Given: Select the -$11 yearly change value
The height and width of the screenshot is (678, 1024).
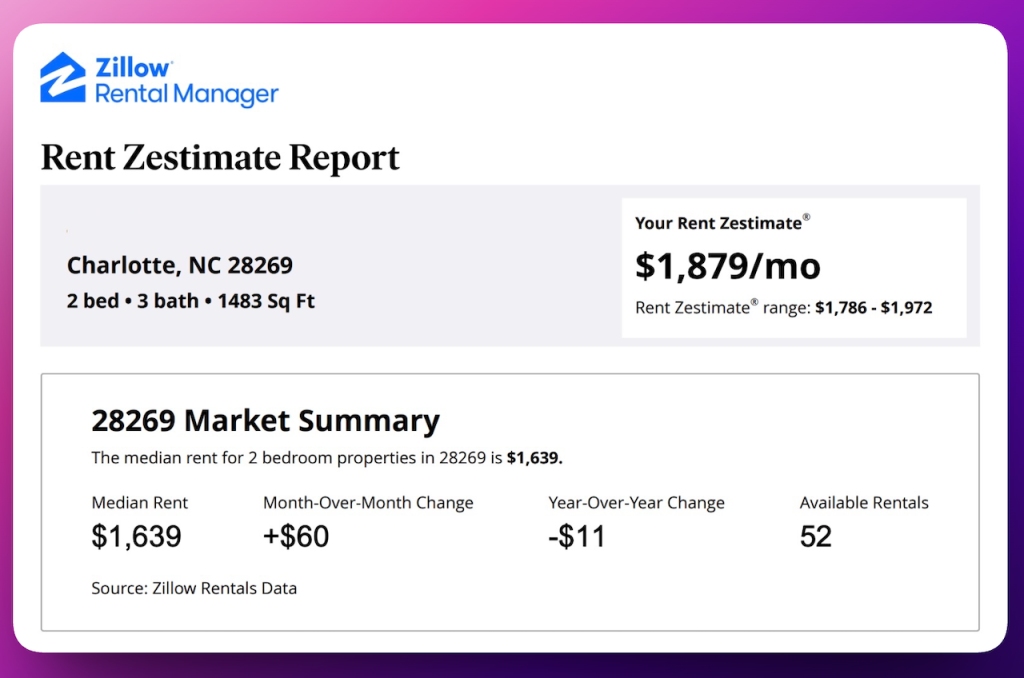Looking at the screenshot, I should coord(577,537).
